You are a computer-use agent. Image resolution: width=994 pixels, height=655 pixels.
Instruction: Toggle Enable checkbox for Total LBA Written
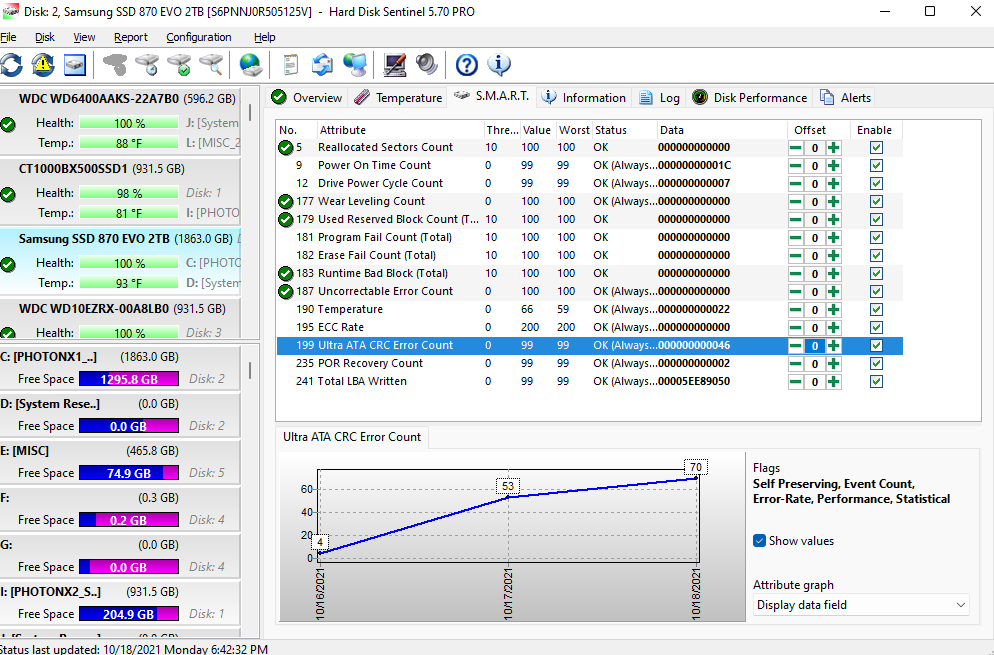coord(876,382)
